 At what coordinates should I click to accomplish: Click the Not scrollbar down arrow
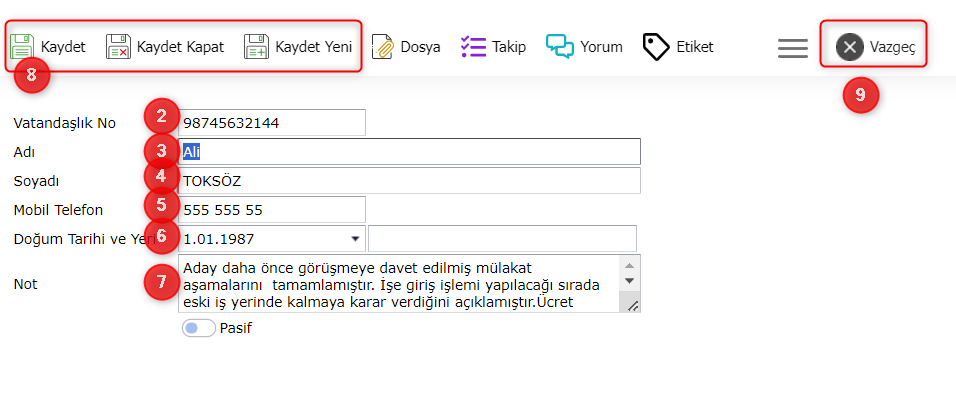(x=630, y=281)
